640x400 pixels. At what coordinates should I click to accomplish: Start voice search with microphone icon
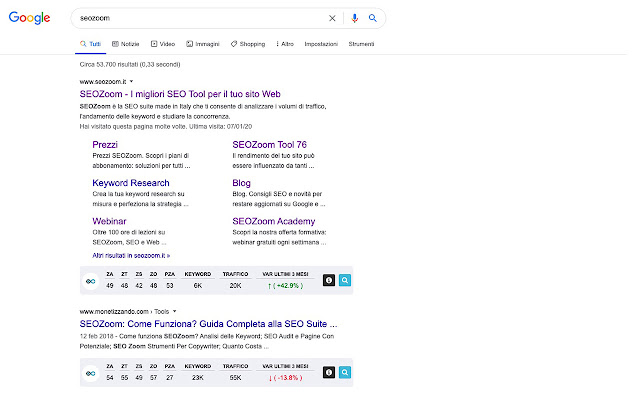tap(354, 18)
